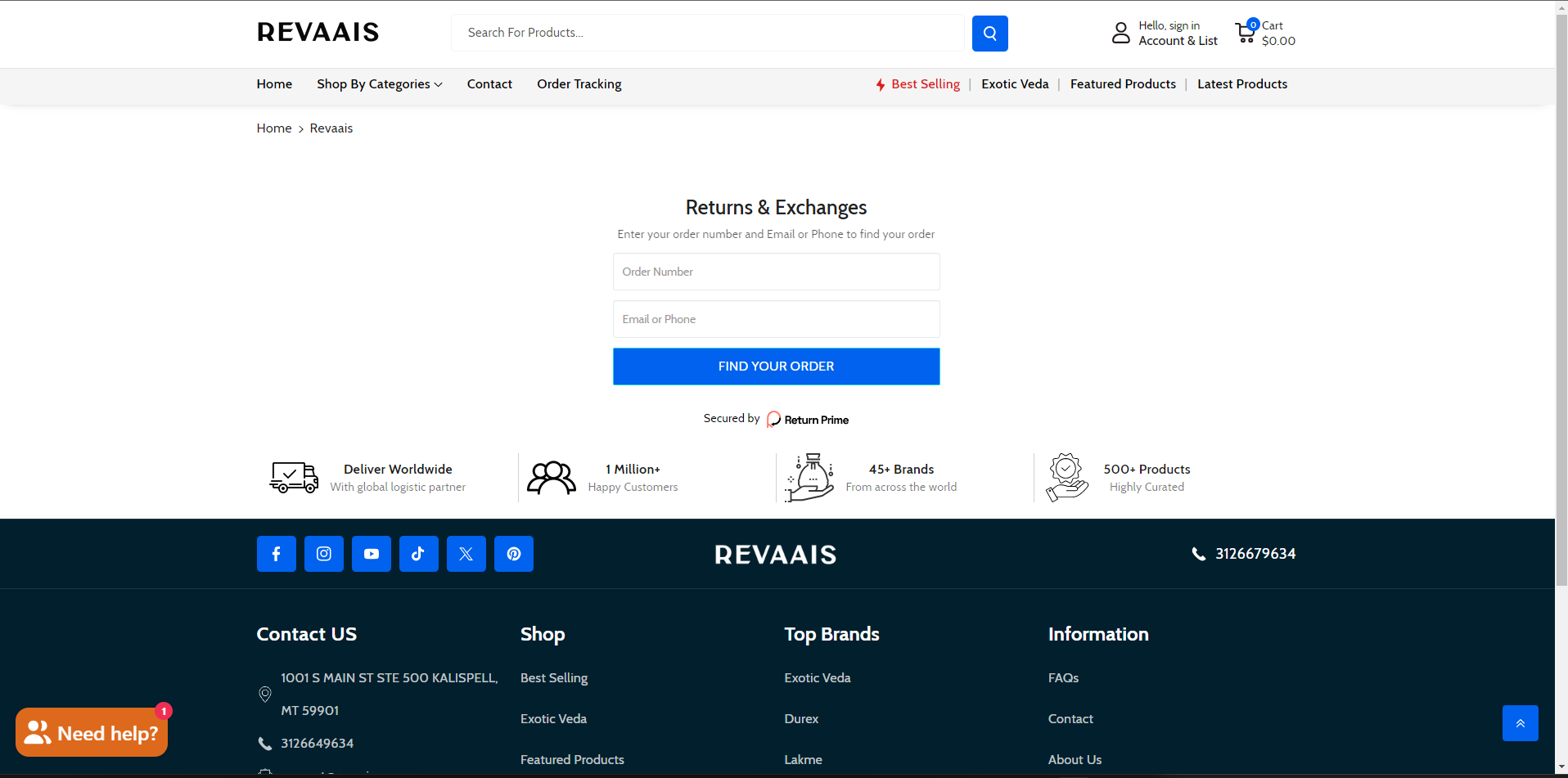The width and height of the screenshot is (1568, 778).
Task: Open Exotic Veda under Top Brands
Action: [x=818, y=678]
